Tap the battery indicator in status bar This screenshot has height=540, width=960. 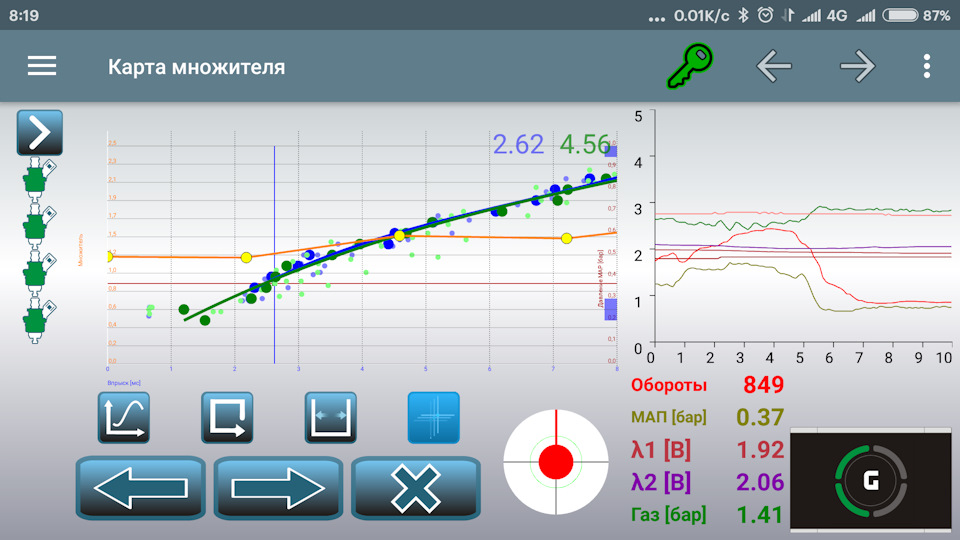coord(900,15)
